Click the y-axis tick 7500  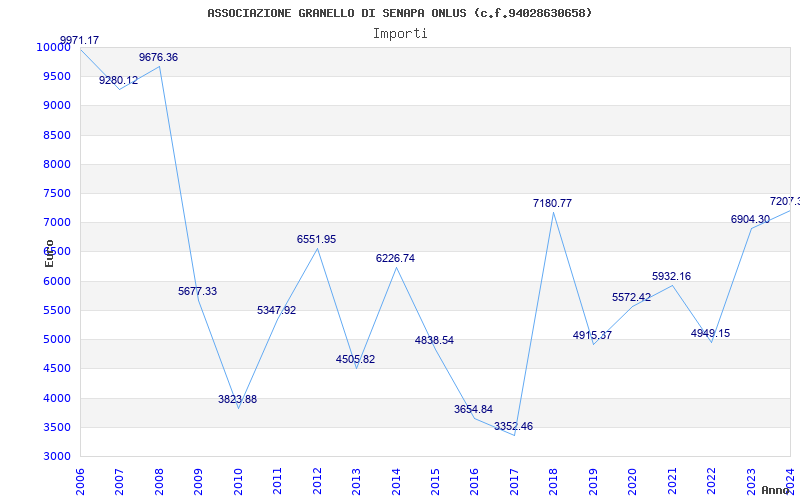tap(56, 193)
